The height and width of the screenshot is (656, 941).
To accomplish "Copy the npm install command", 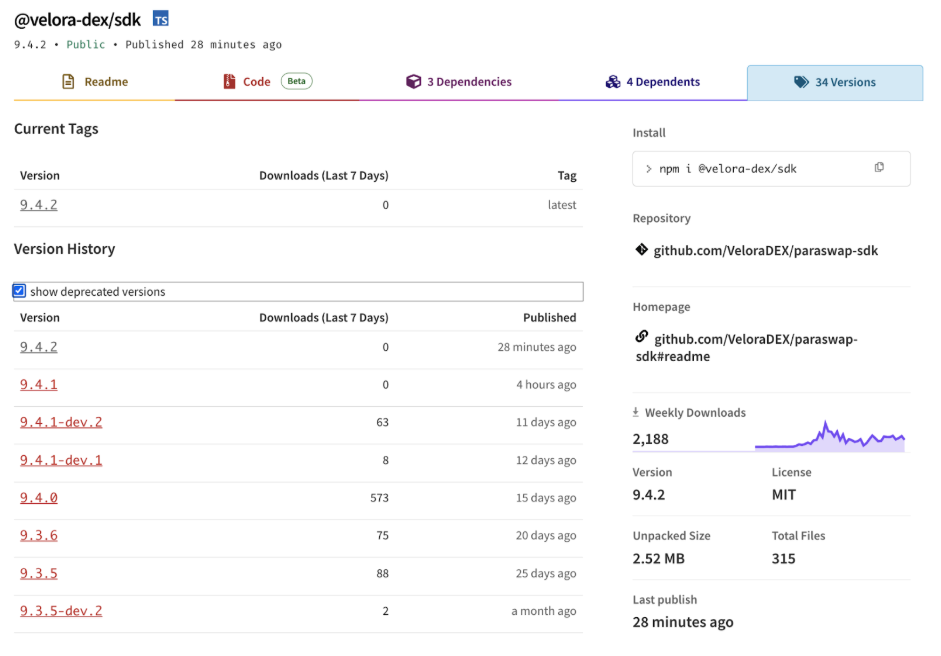I will (879, 167).
